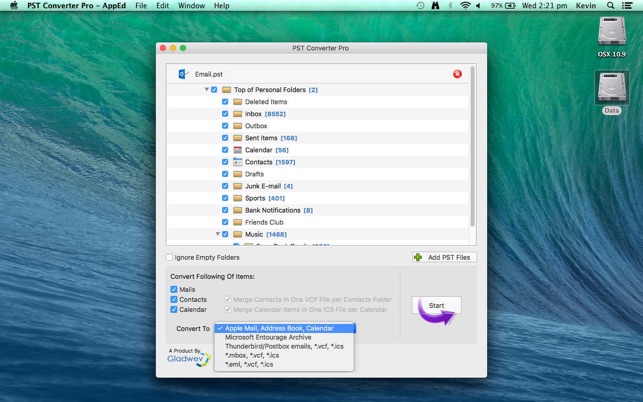Click the Add PST Files button

pos(444,257)
